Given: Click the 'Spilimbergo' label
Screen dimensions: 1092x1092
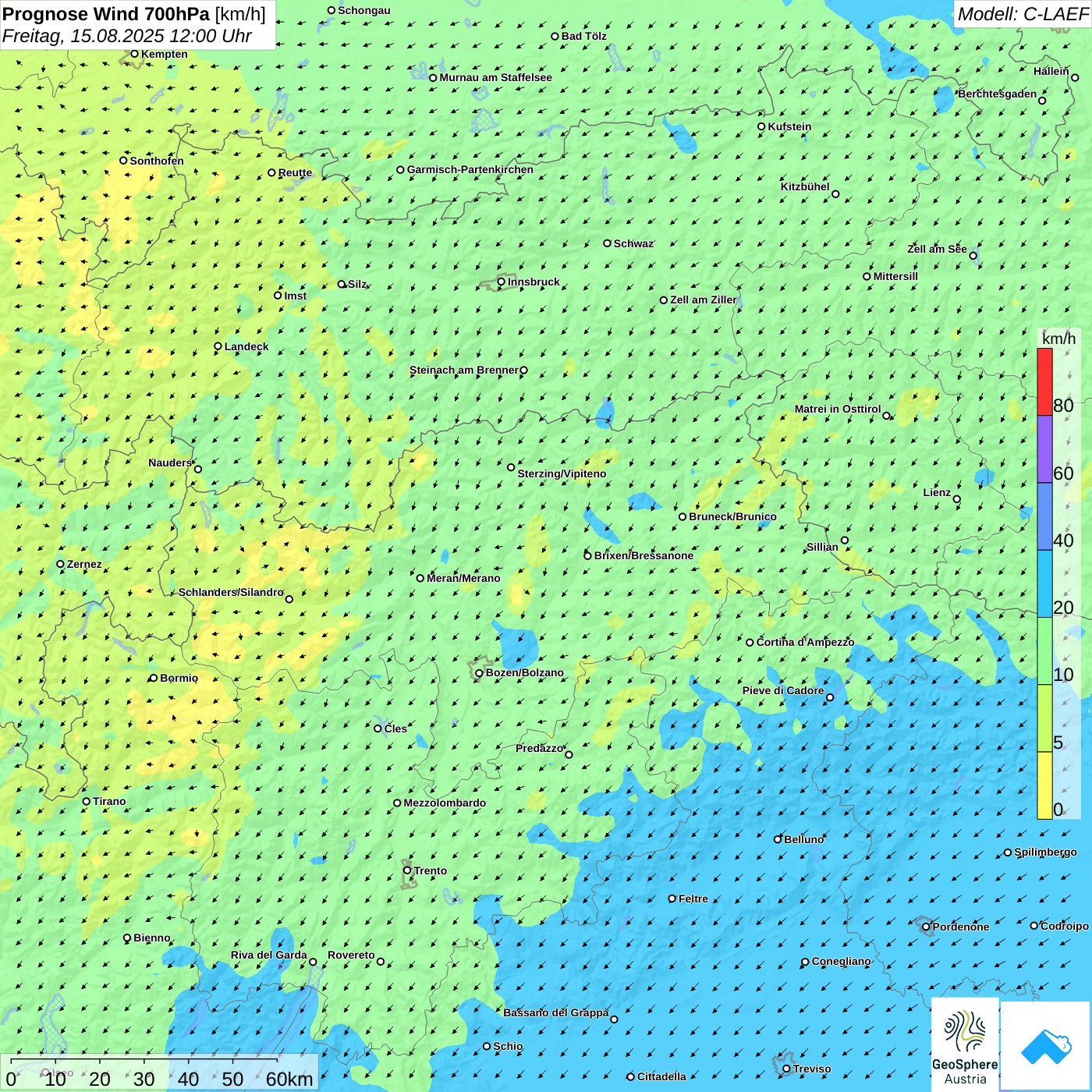Looking at the screenshot, I should coord(1045,852).
